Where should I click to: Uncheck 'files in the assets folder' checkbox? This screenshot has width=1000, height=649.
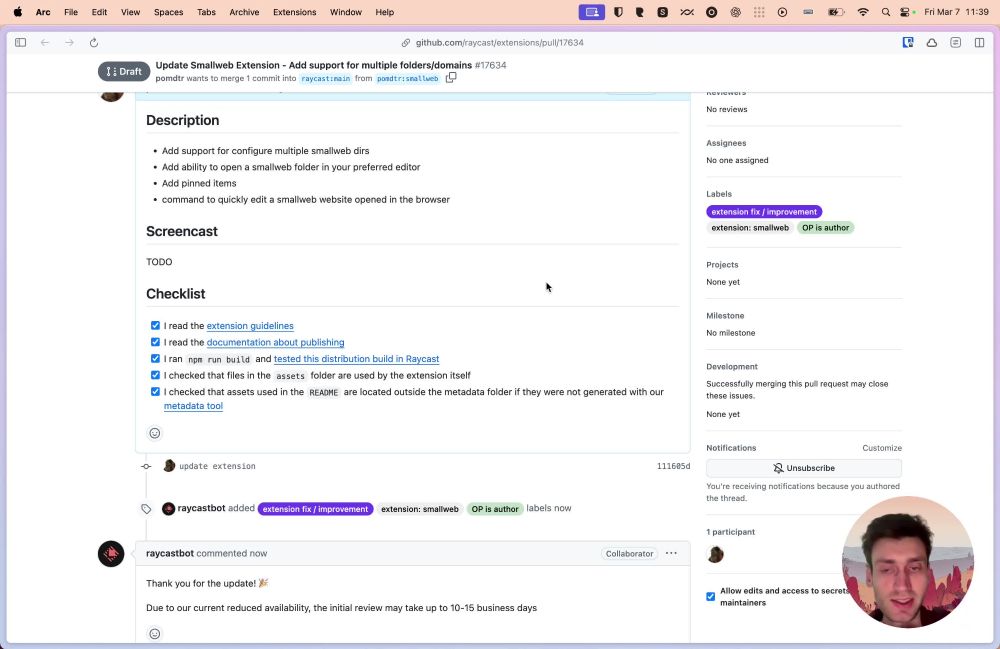[155, 376]
